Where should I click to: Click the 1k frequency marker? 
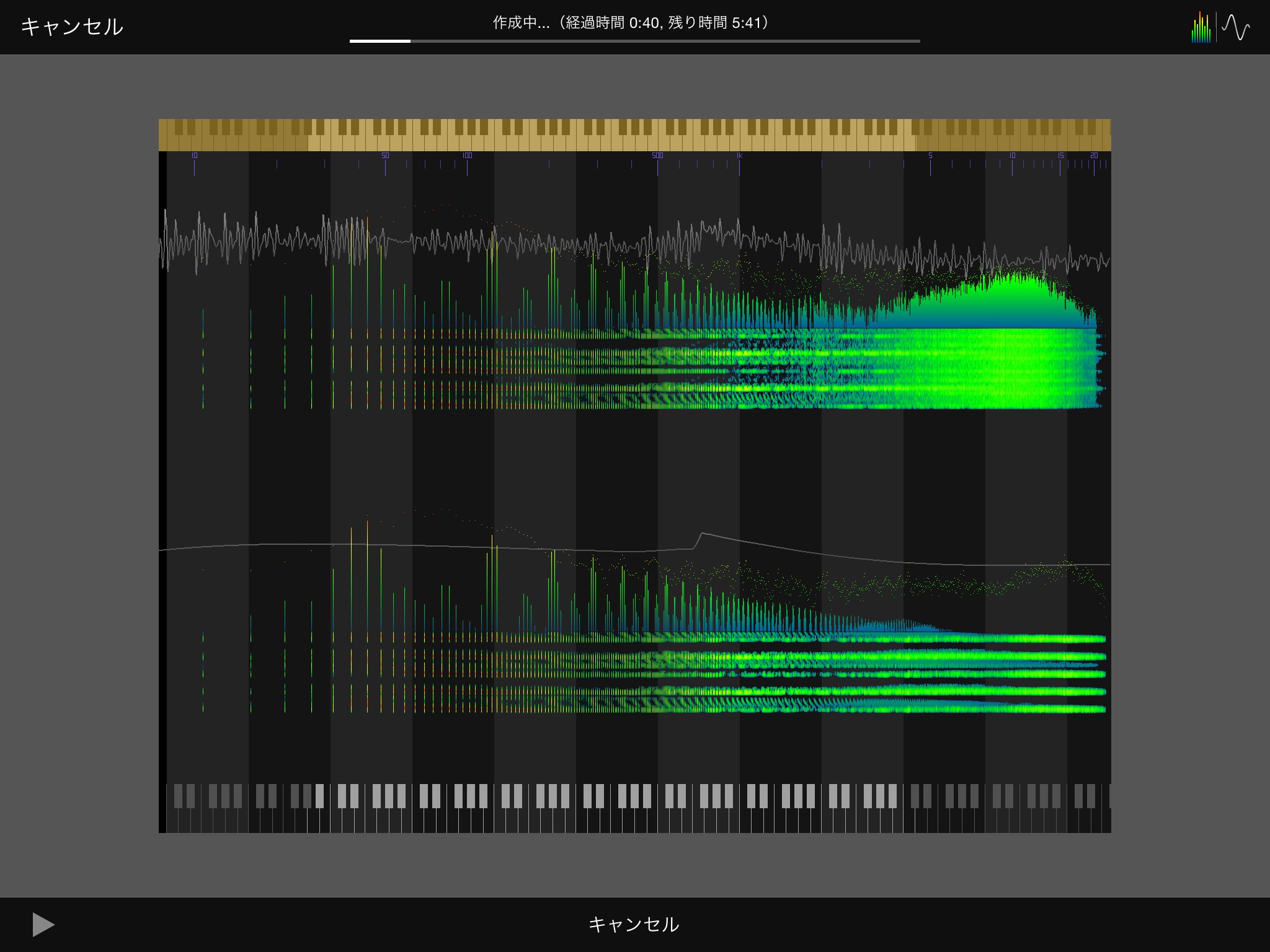coord(739,156)
